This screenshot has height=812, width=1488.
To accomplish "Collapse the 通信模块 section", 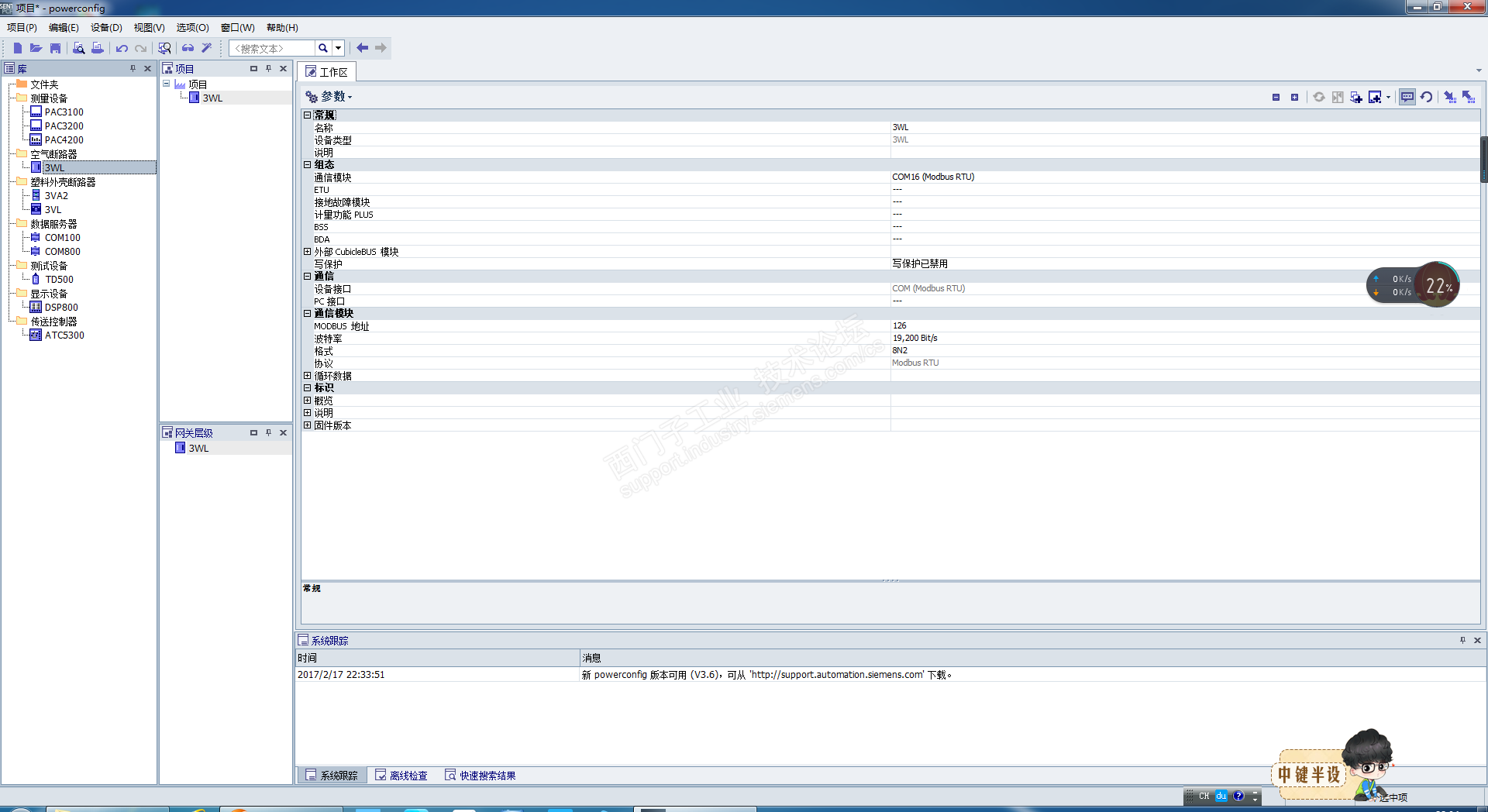I will (308, 314).
